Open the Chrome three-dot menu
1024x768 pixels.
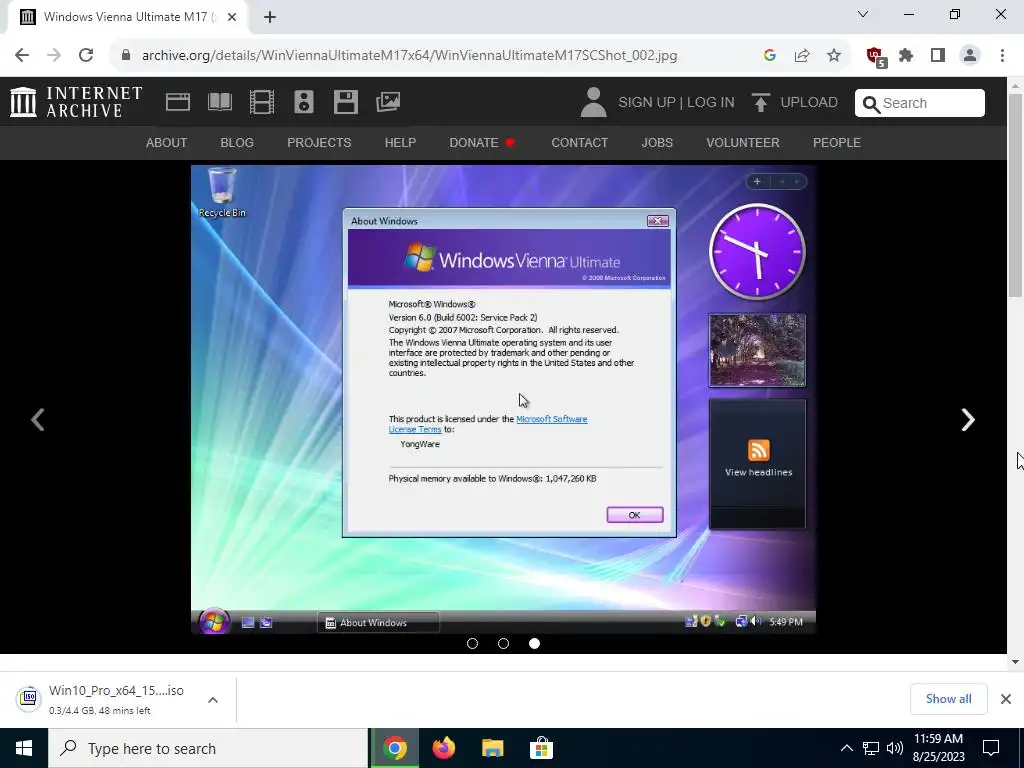pyautogui.click(x=1002, y=56)
